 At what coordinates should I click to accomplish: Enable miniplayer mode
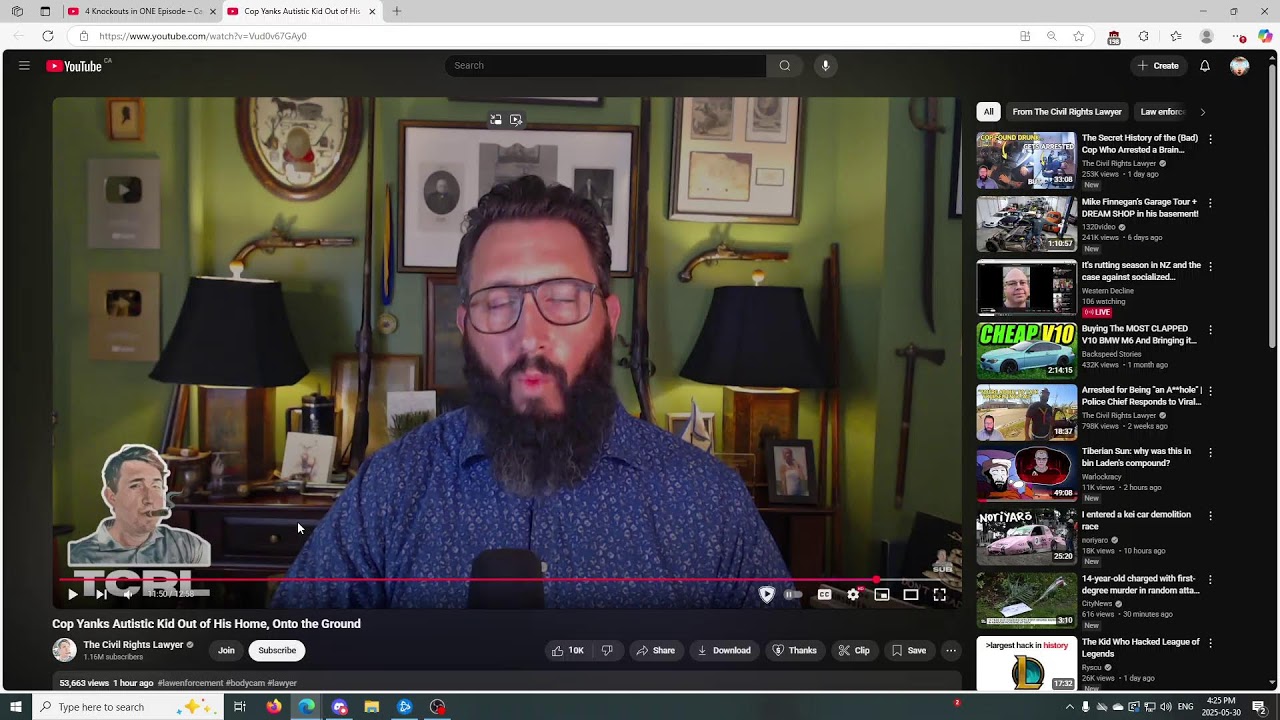point(882,594)
